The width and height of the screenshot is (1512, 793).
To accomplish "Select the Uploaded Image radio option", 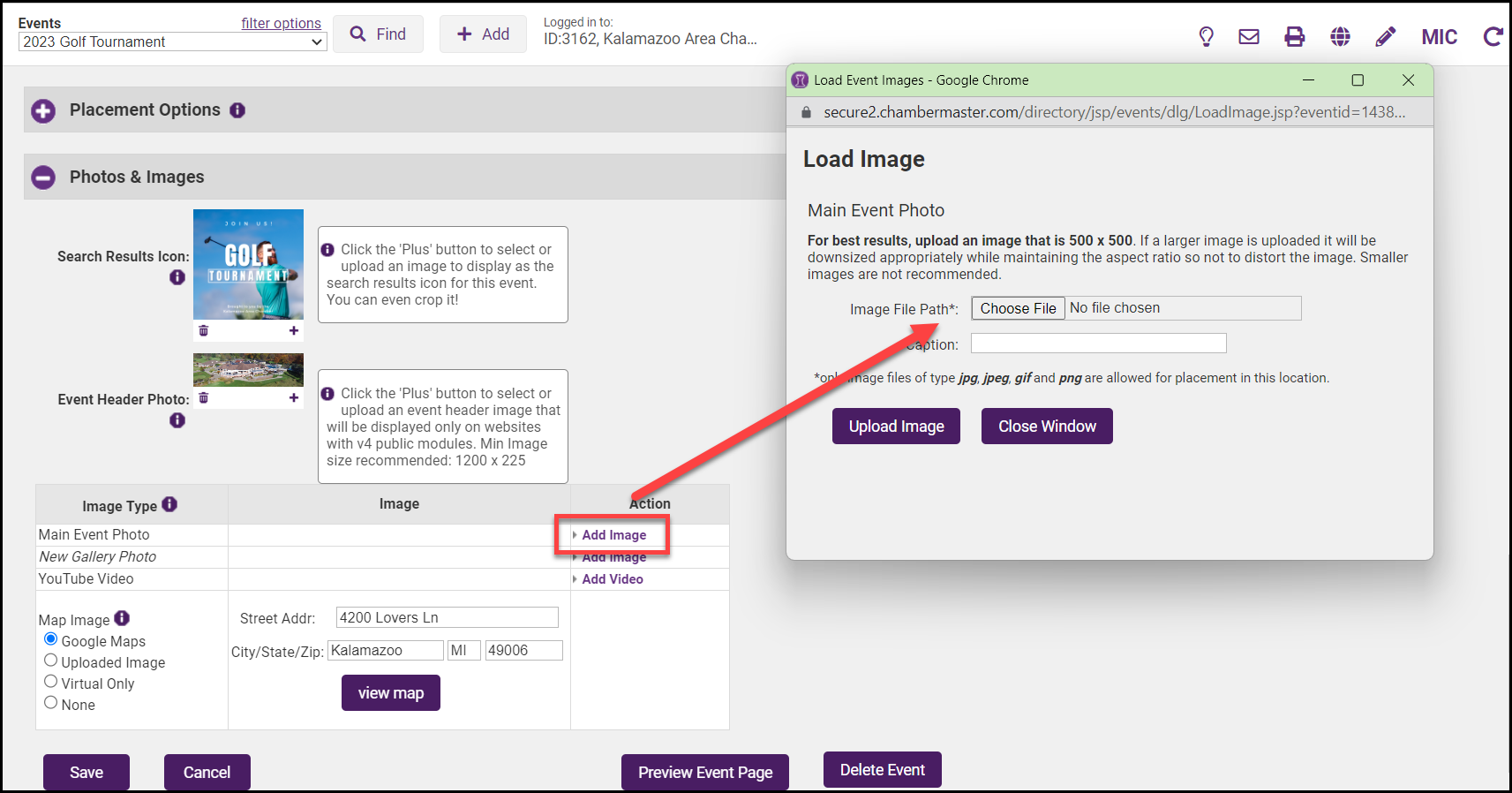I will click(x=51, y=661).
